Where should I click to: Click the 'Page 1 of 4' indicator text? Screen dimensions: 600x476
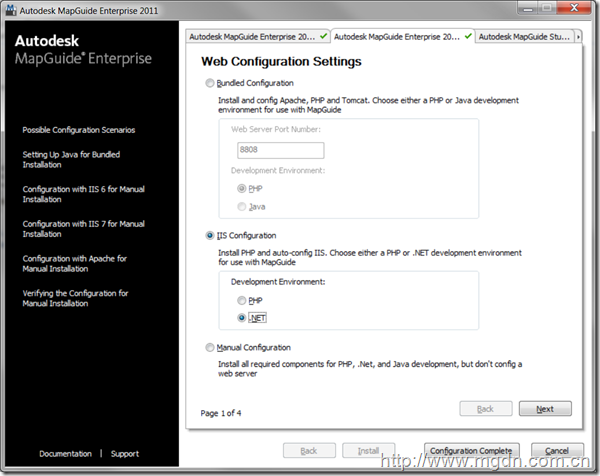point(221,413)
